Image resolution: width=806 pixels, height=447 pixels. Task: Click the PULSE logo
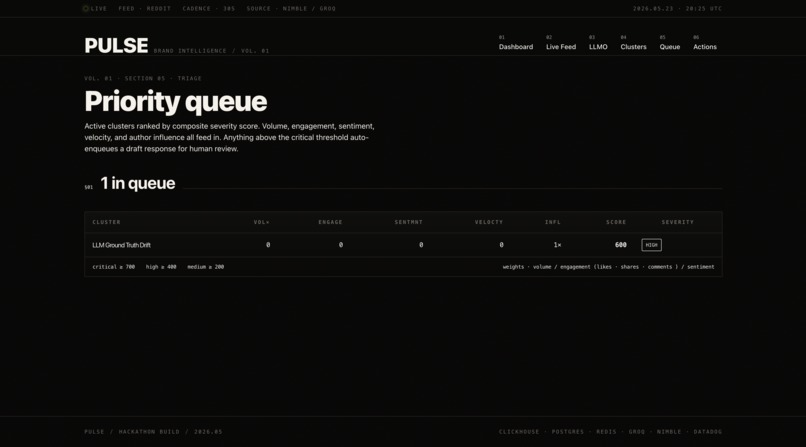pyautogui.click(x=116, y=45)
